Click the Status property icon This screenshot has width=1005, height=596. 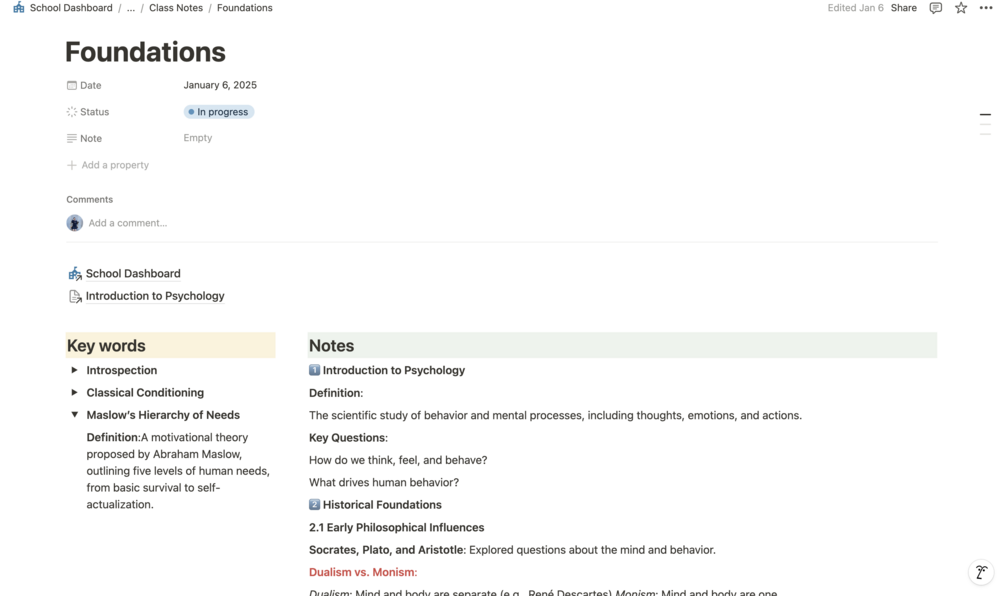72,112
